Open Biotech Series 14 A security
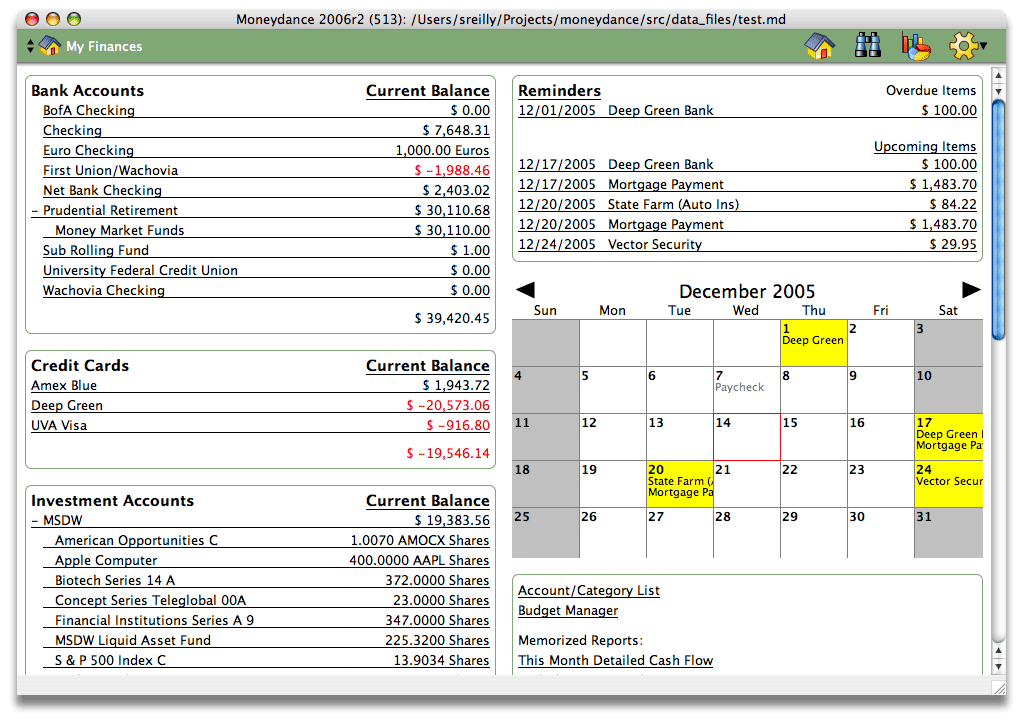Screen dimensions: 1020x719 [x=115, y=580]
